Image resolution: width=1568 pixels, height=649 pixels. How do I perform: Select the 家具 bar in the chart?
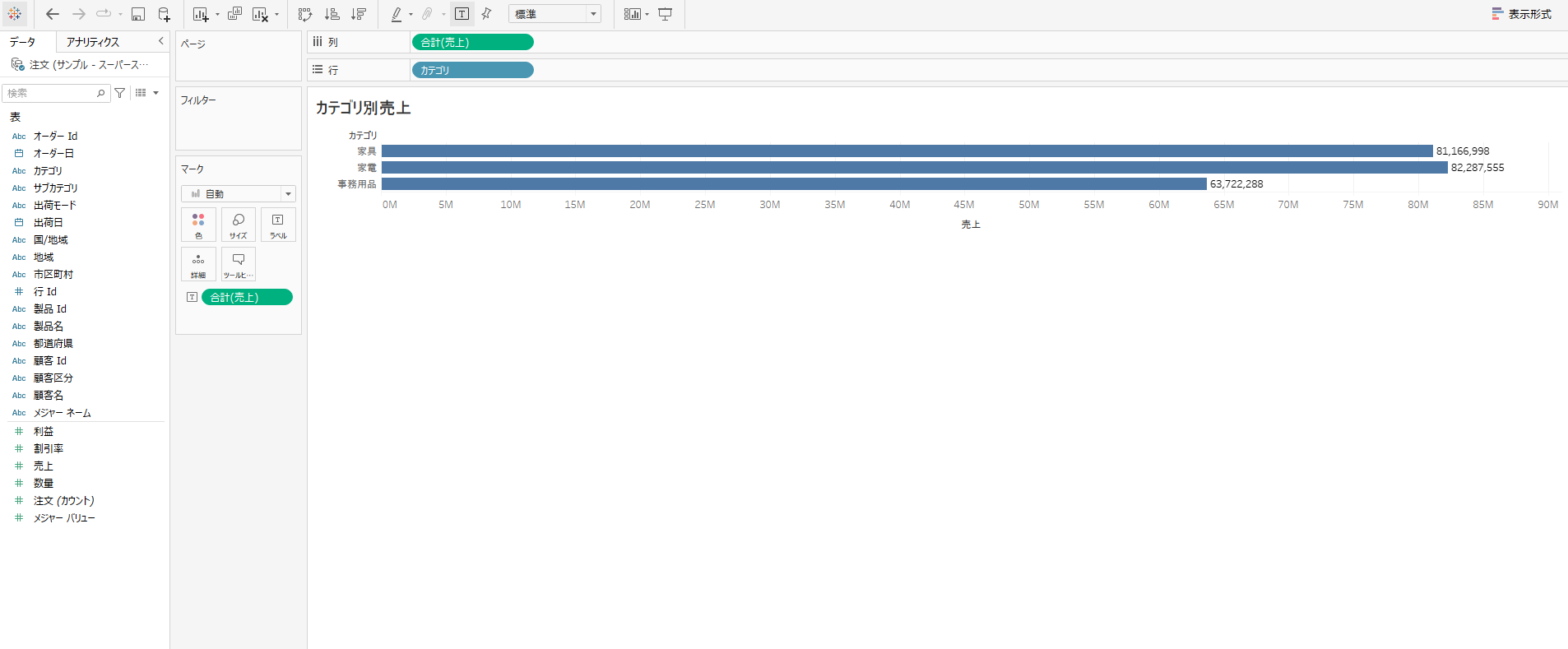[x=907, y=151]
